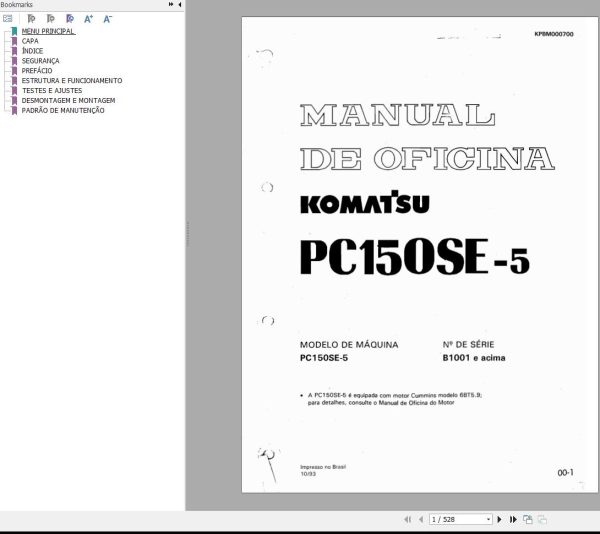The height and width of the screenshot is (534, 600).
Task: Open DESMONTAGEM E MONTAGEM bookmark
Action: [x=68, y=101]
